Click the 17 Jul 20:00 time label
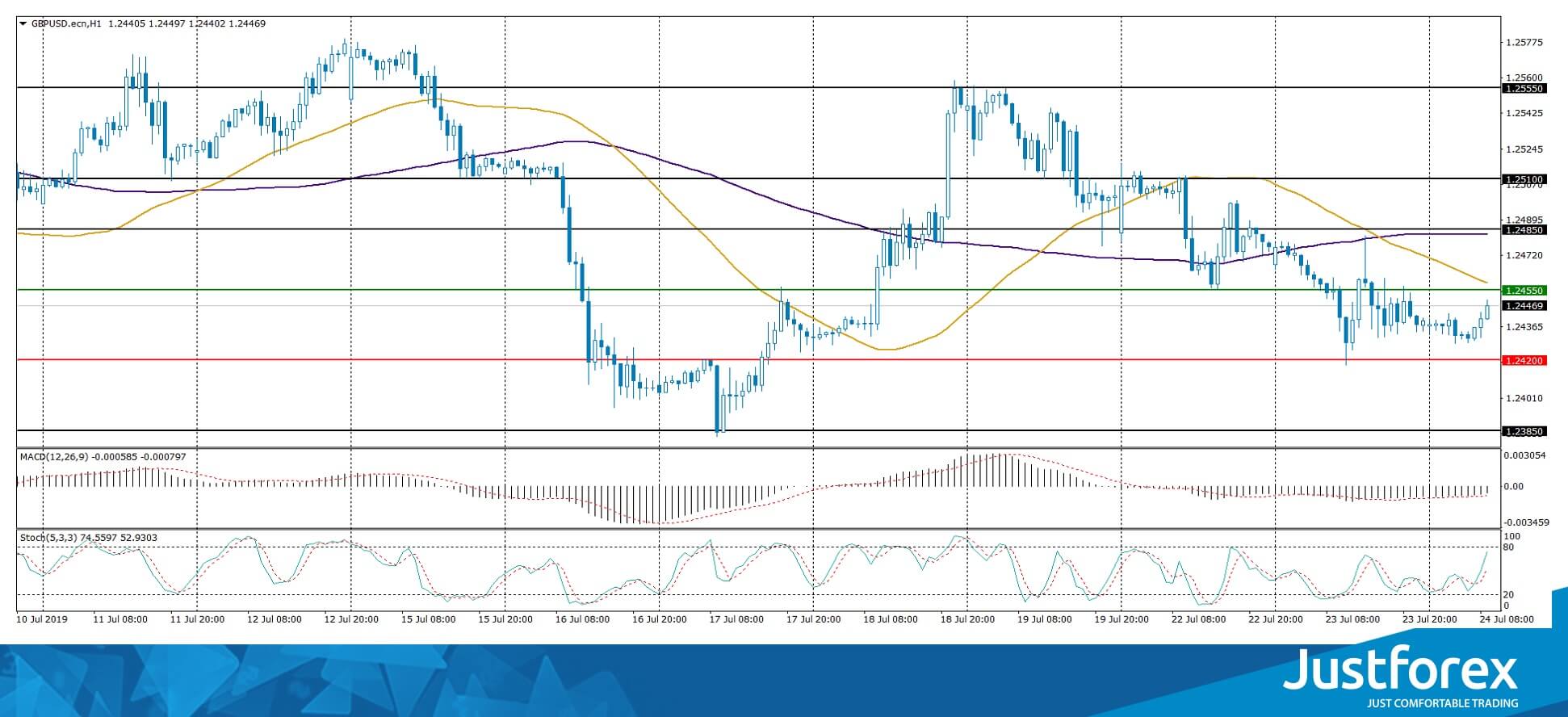This screenshot has height=717, width=1568. (814, 619)
